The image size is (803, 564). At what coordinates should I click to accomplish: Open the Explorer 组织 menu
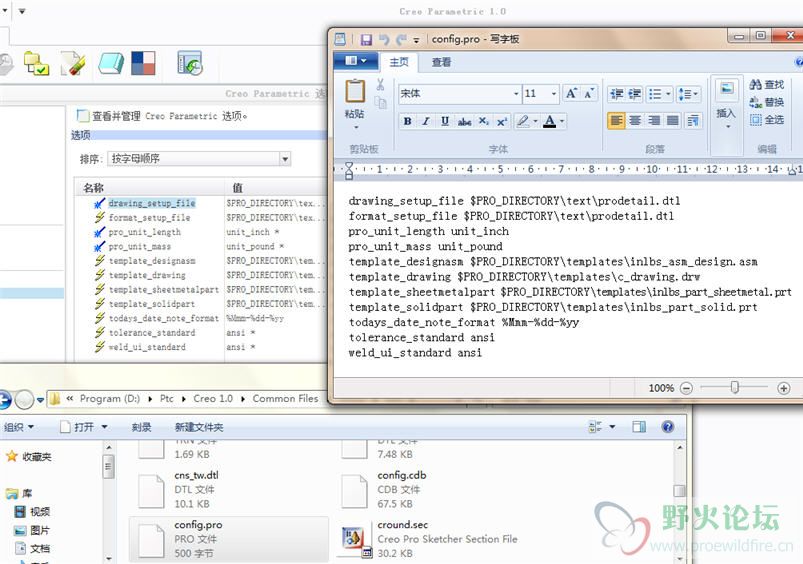(19, 427)
